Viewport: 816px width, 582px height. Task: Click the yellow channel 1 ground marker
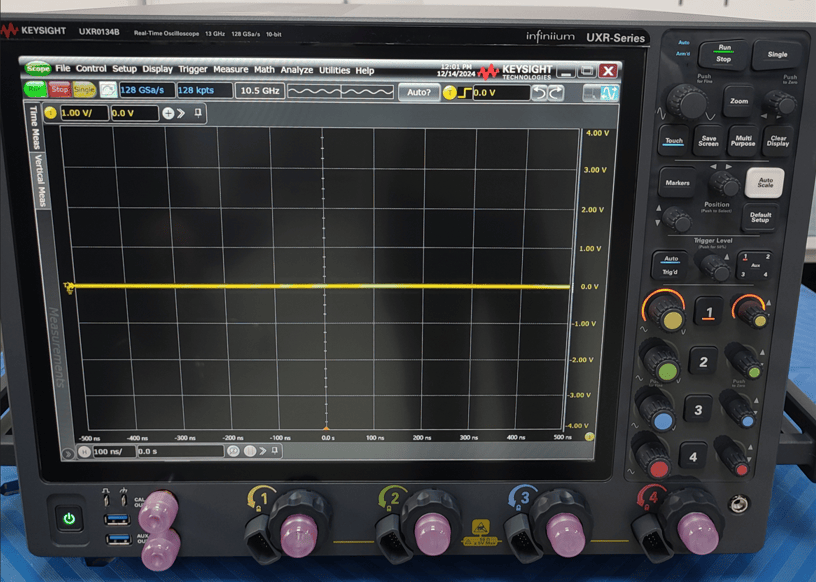coord(68,287)
